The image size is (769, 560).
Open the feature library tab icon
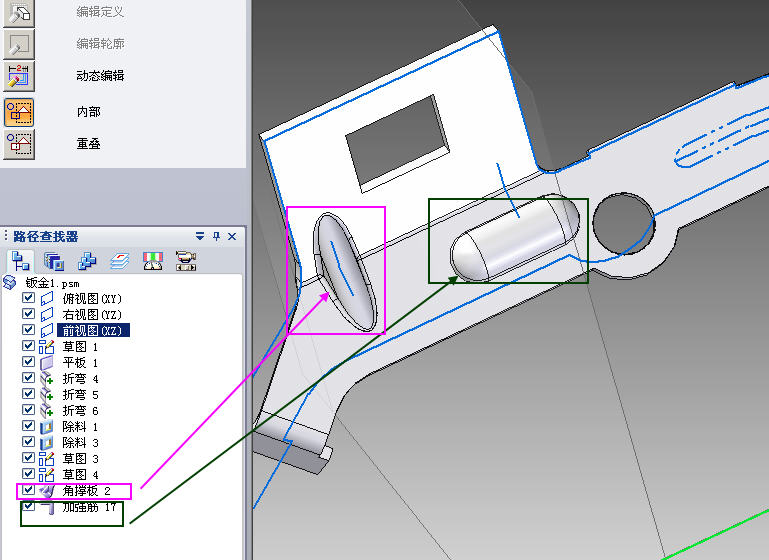53,260
